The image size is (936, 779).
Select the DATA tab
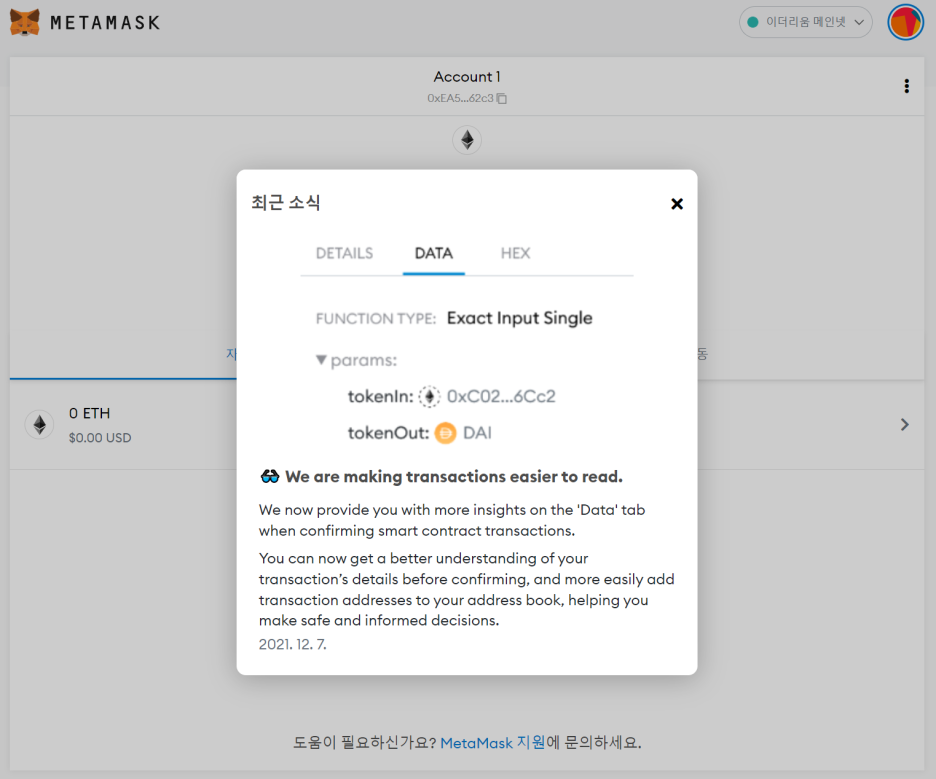[x=434, y=253]
